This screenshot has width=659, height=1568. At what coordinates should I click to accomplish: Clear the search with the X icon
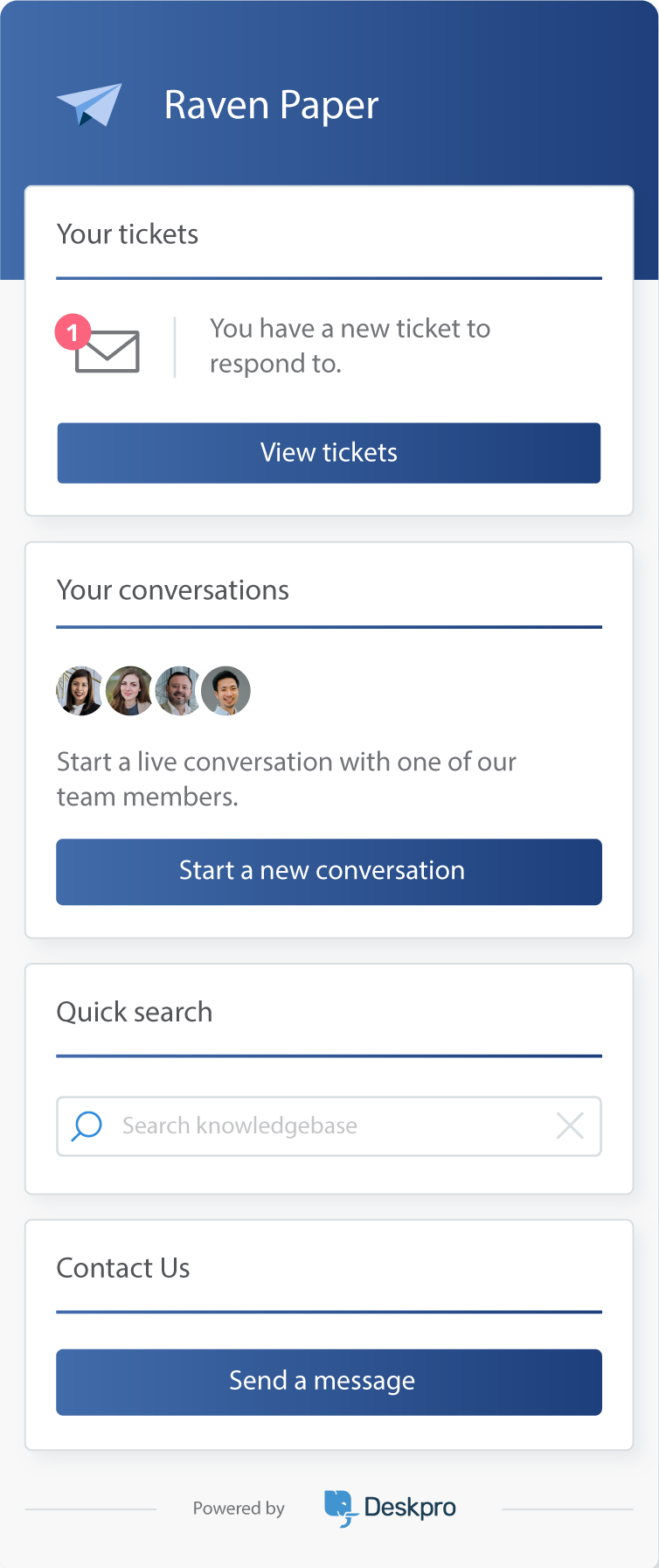click(x=570, y=1125)
